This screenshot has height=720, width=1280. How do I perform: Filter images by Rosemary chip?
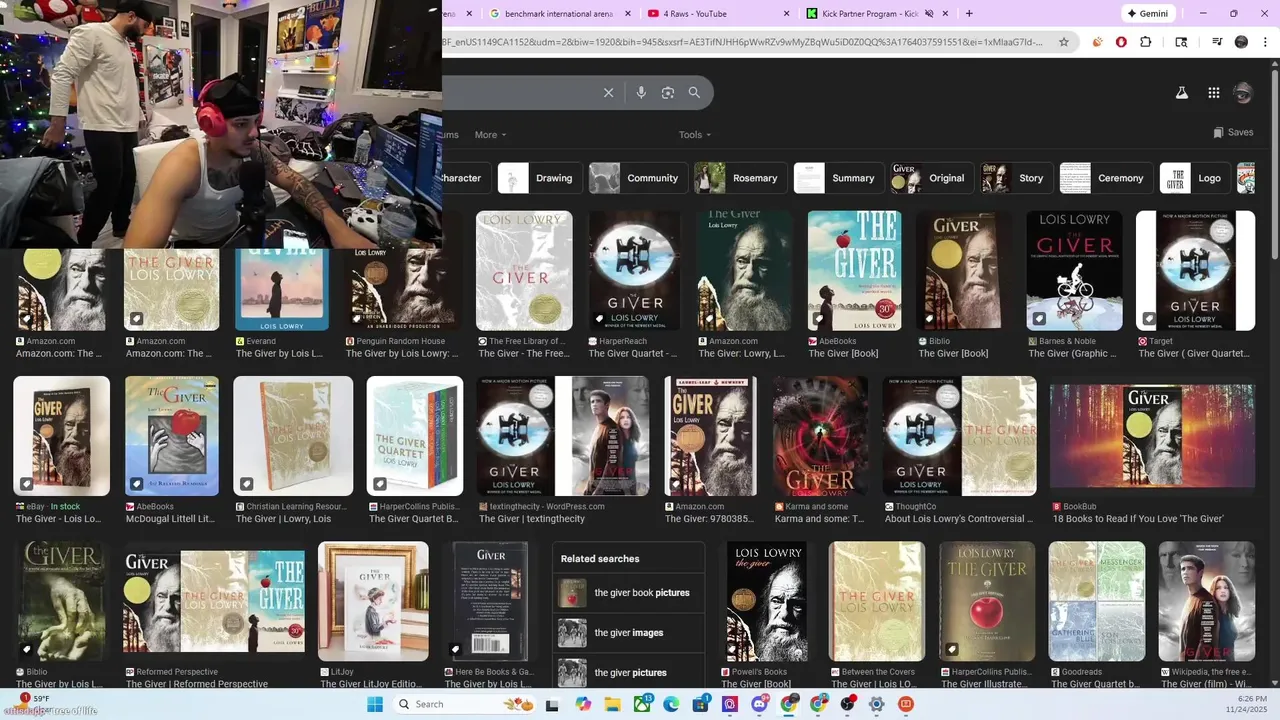tap(740, 178)
